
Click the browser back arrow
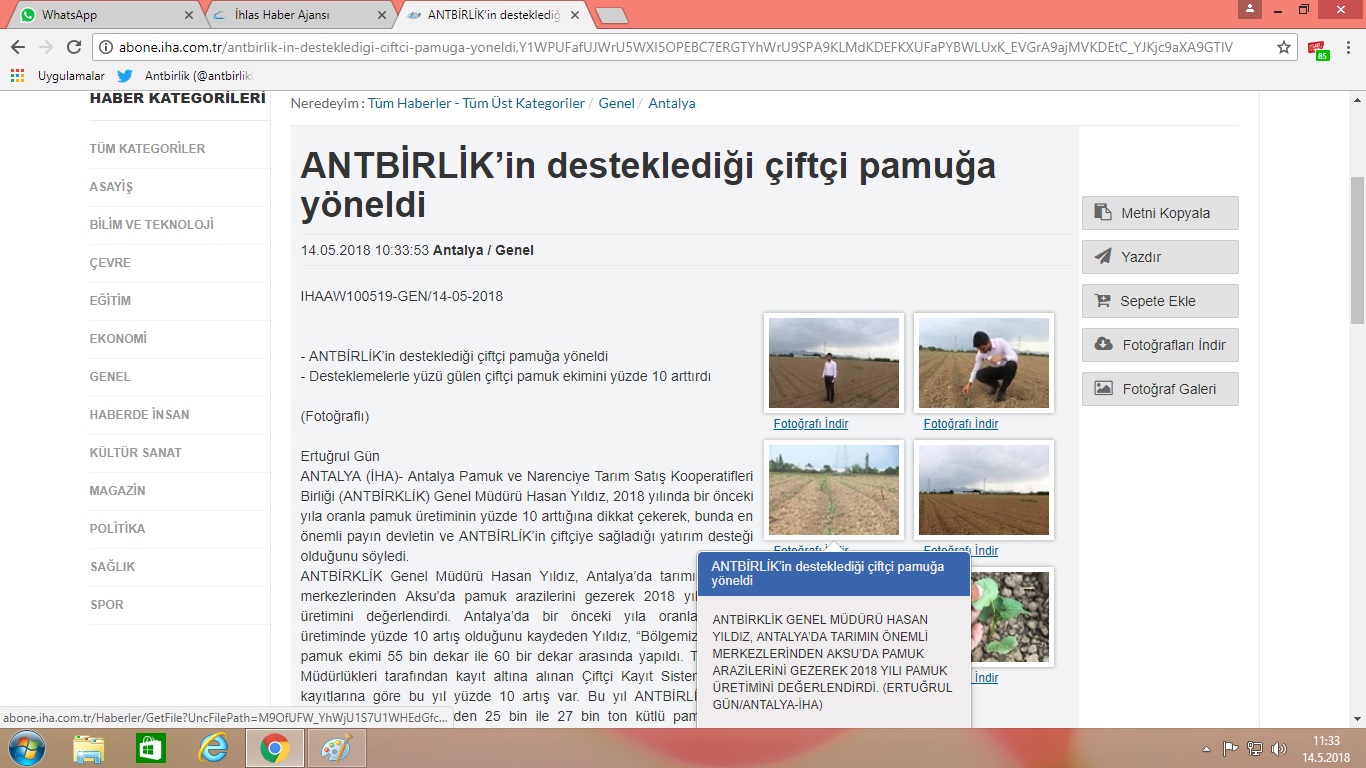pos(18,47)
